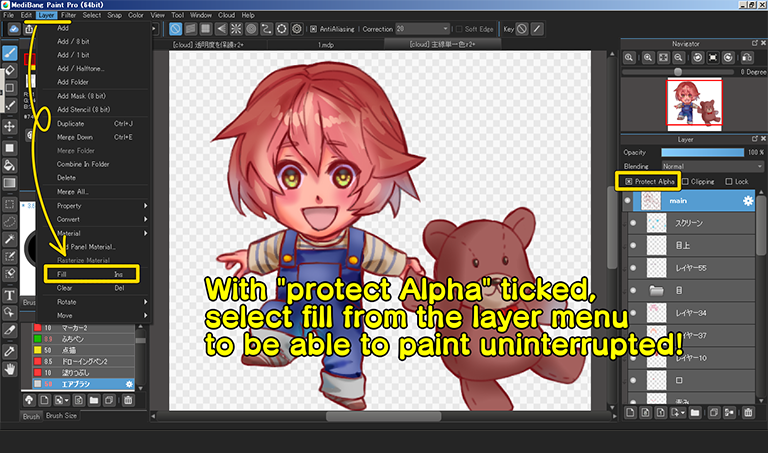768x453 pixels.
Task: Enable curve snap guide
Action: point(266,29)
